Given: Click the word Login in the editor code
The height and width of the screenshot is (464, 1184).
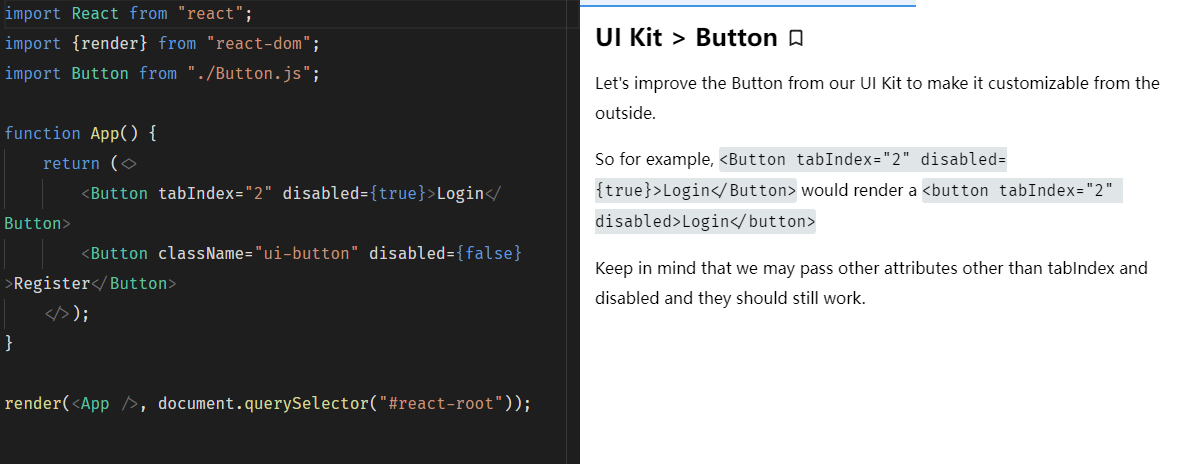Looking at the screenshot, I should pos(460,193).
